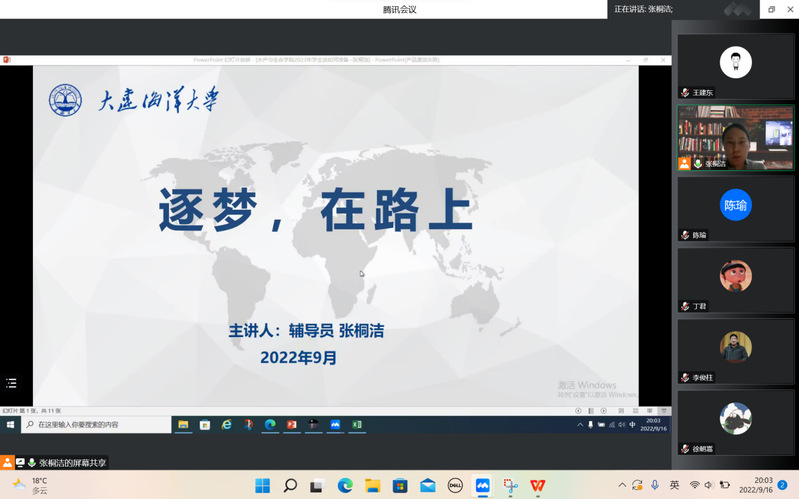The width and height of the screenshot is (799, 499).
Task: Launch Microsoft Edge from the Windows taskbar
Action: pos(345,486)
